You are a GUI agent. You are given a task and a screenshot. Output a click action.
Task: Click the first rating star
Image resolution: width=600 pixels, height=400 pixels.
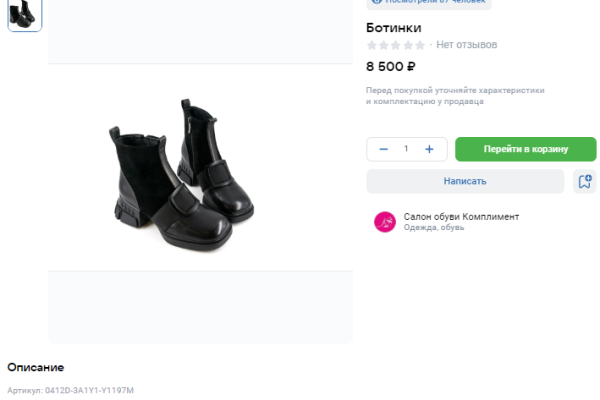(x=372, y=45)
